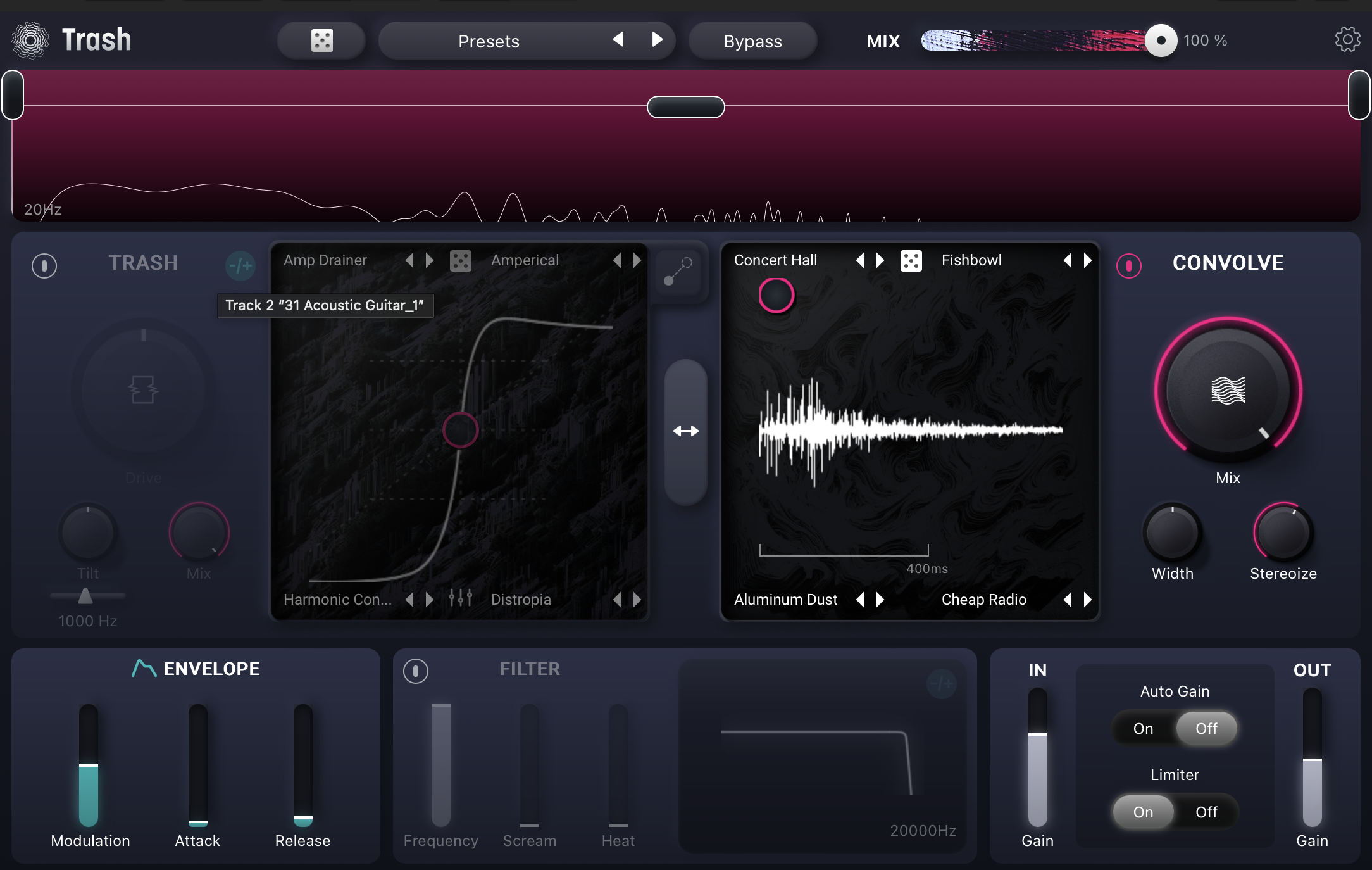Screen dimensions: 1372x870
Task: Click the Envelope follower icon
Action: [x=144, y=668]
